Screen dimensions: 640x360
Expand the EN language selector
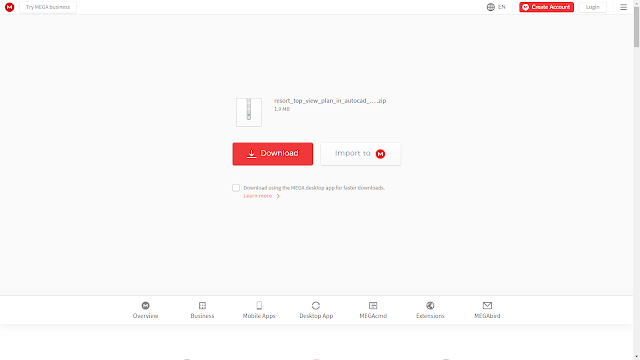(x=502, y=7)
